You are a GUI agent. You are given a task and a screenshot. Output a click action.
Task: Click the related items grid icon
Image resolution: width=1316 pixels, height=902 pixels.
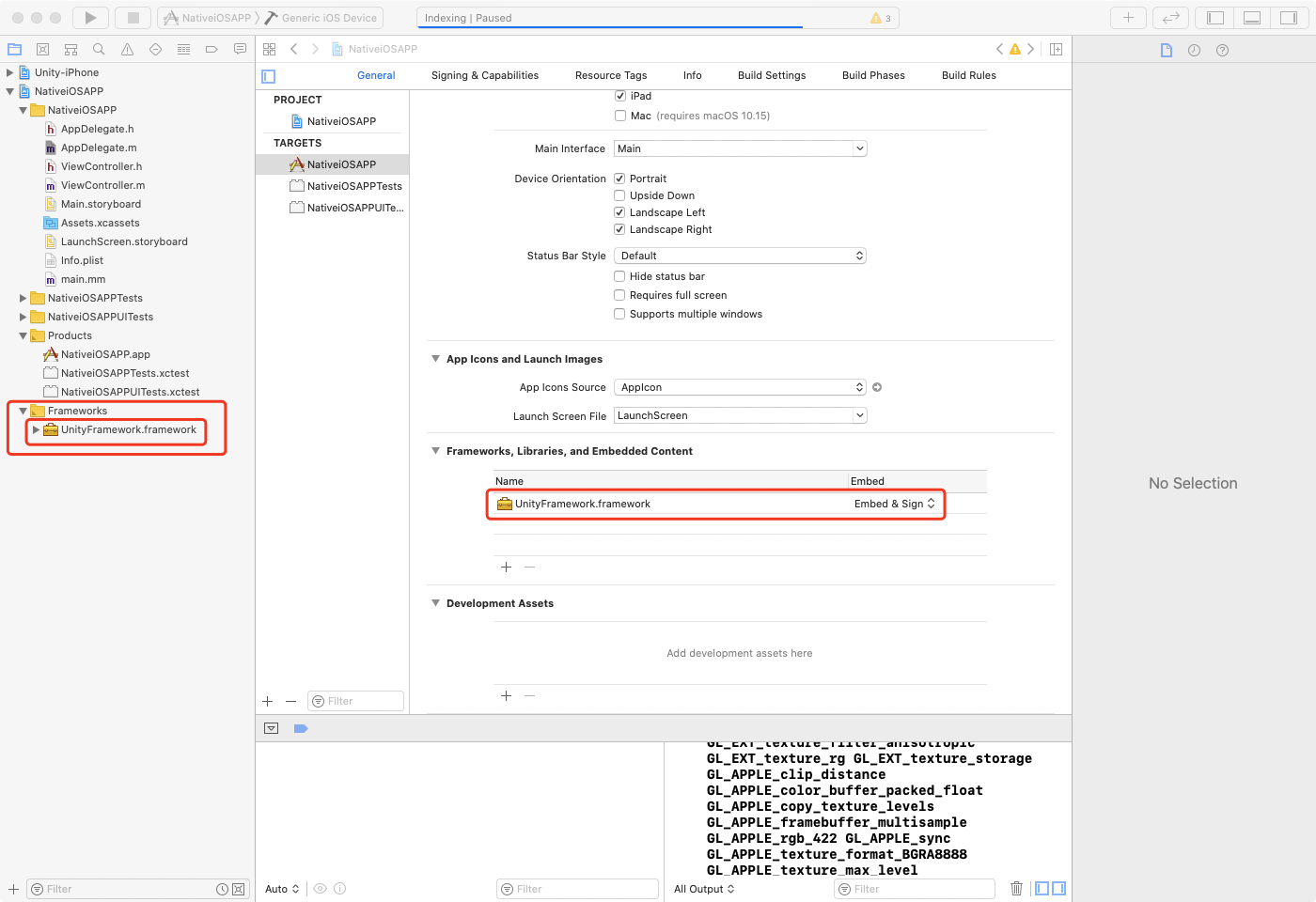(270, 49)
